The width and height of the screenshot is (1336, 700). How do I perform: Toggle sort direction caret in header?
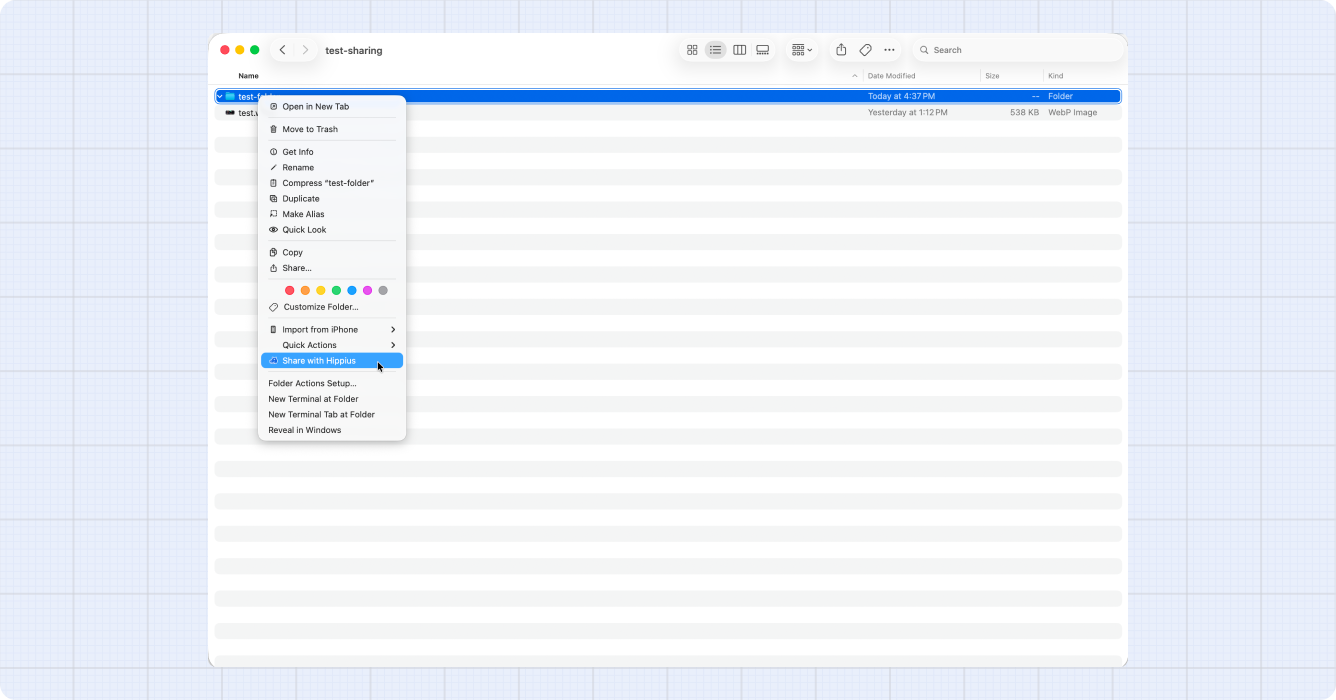click(x=855, y=76)
